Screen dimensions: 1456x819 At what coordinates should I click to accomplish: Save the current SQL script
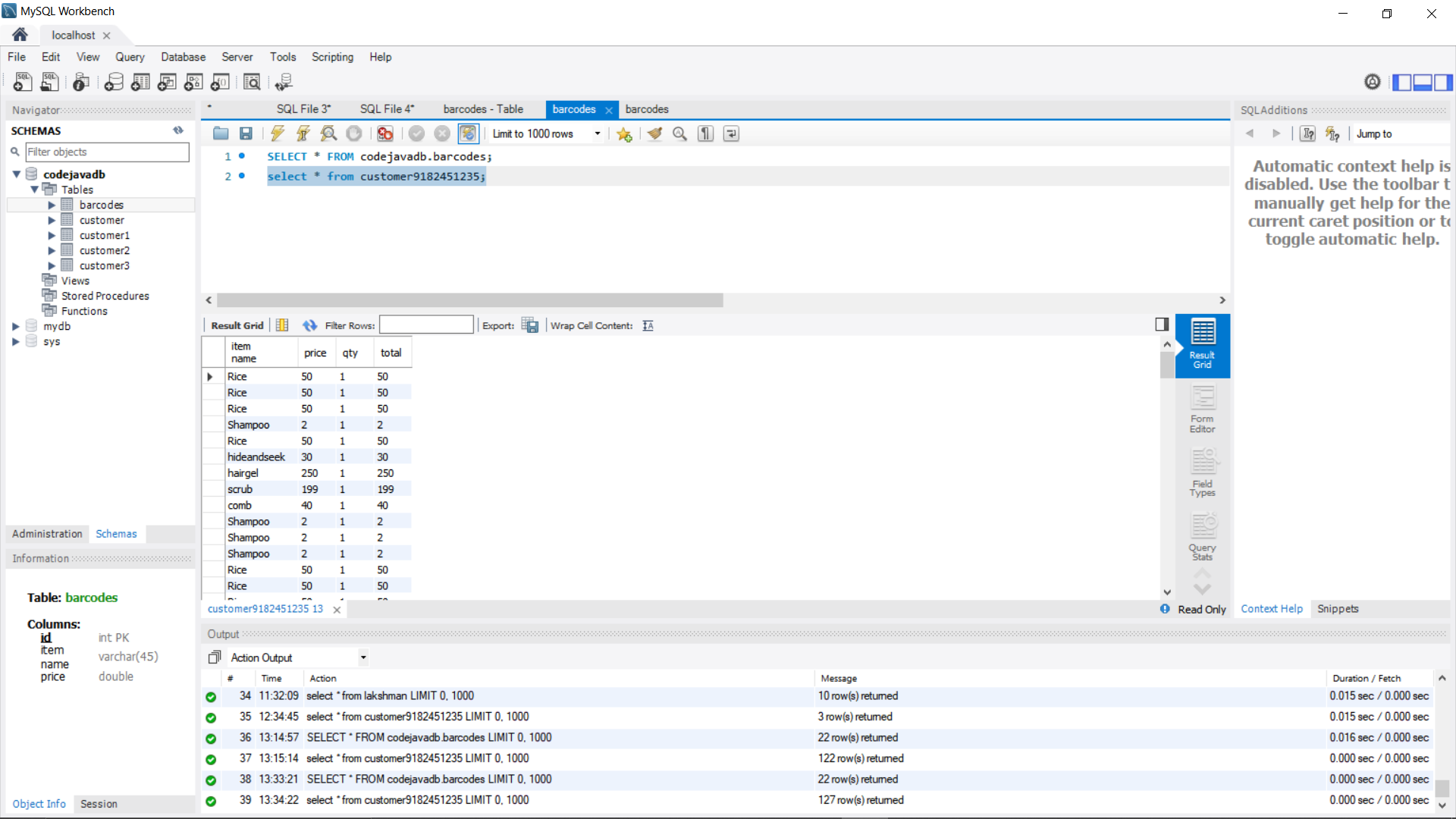pos(246,133)
